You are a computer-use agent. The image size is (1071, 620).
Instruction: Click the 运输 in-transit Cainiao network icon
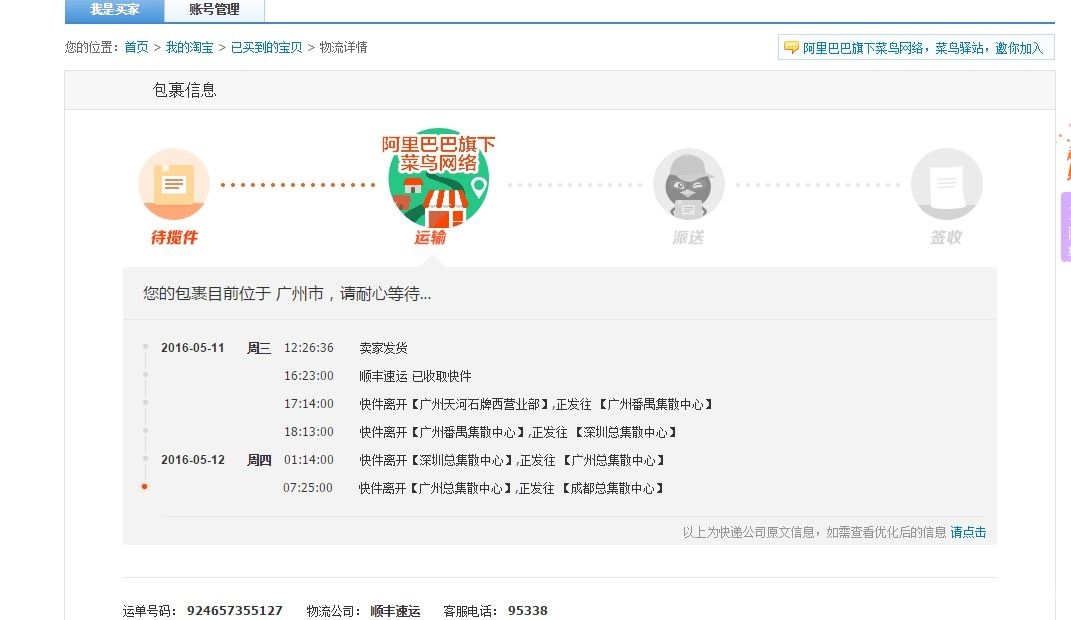point(439,179)
